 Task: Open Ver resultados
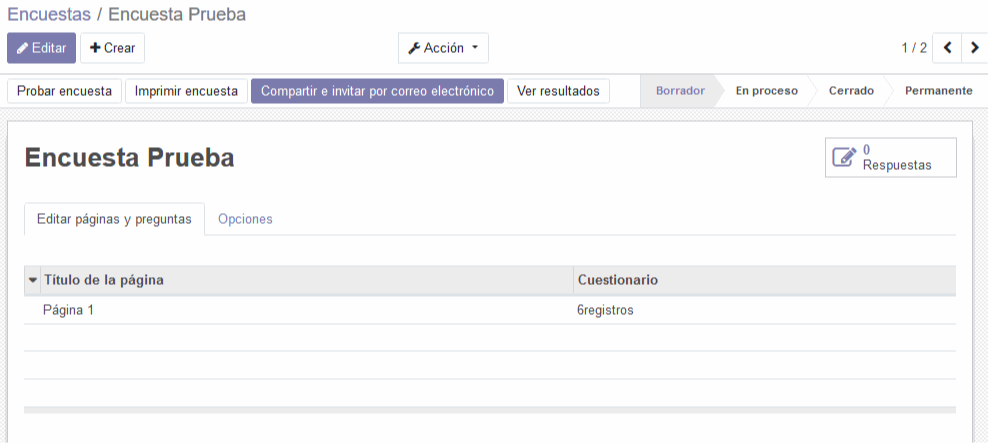558,91
